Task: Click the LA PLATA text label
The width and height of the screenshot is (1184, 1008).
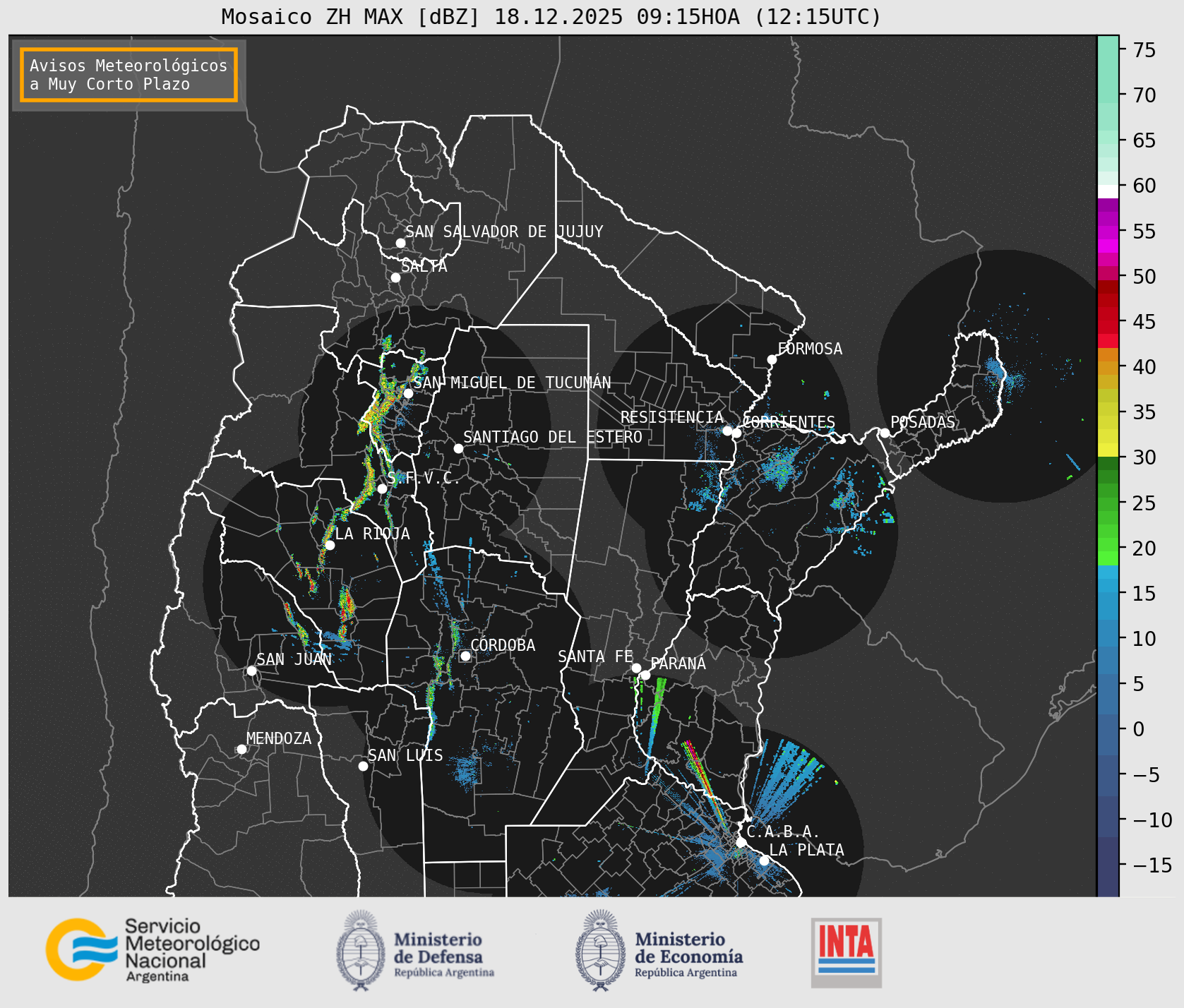Action: (x=806, y=850)
